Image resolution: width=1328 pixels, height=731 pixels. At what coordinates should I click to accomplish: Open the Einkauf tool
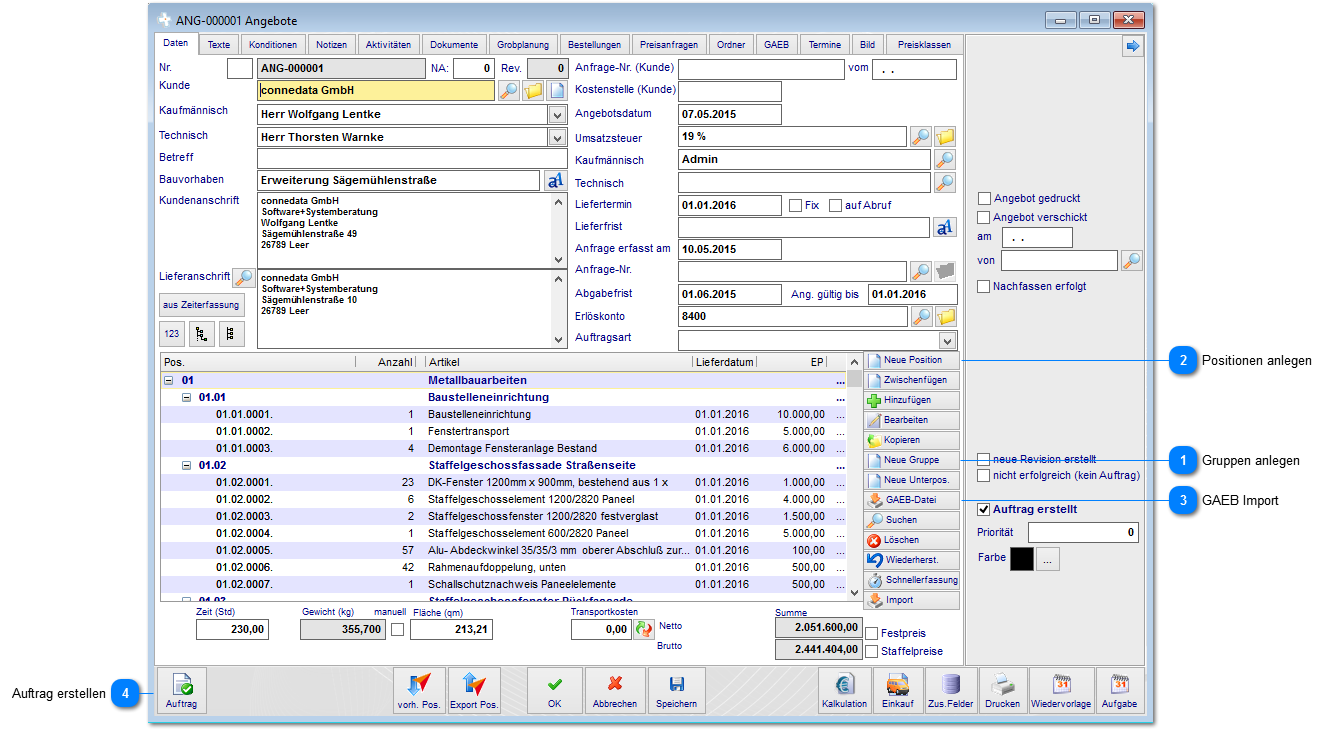[897, 691]
